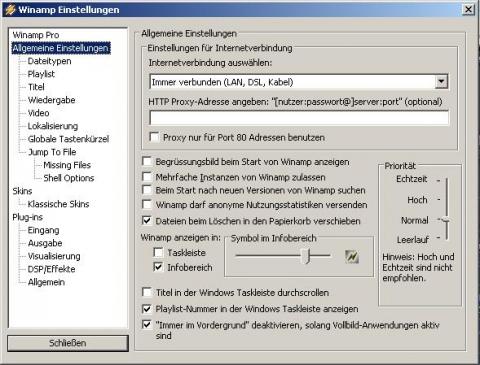
Task: Select 'Shell Options' tree item
Action: click(69, 178)
